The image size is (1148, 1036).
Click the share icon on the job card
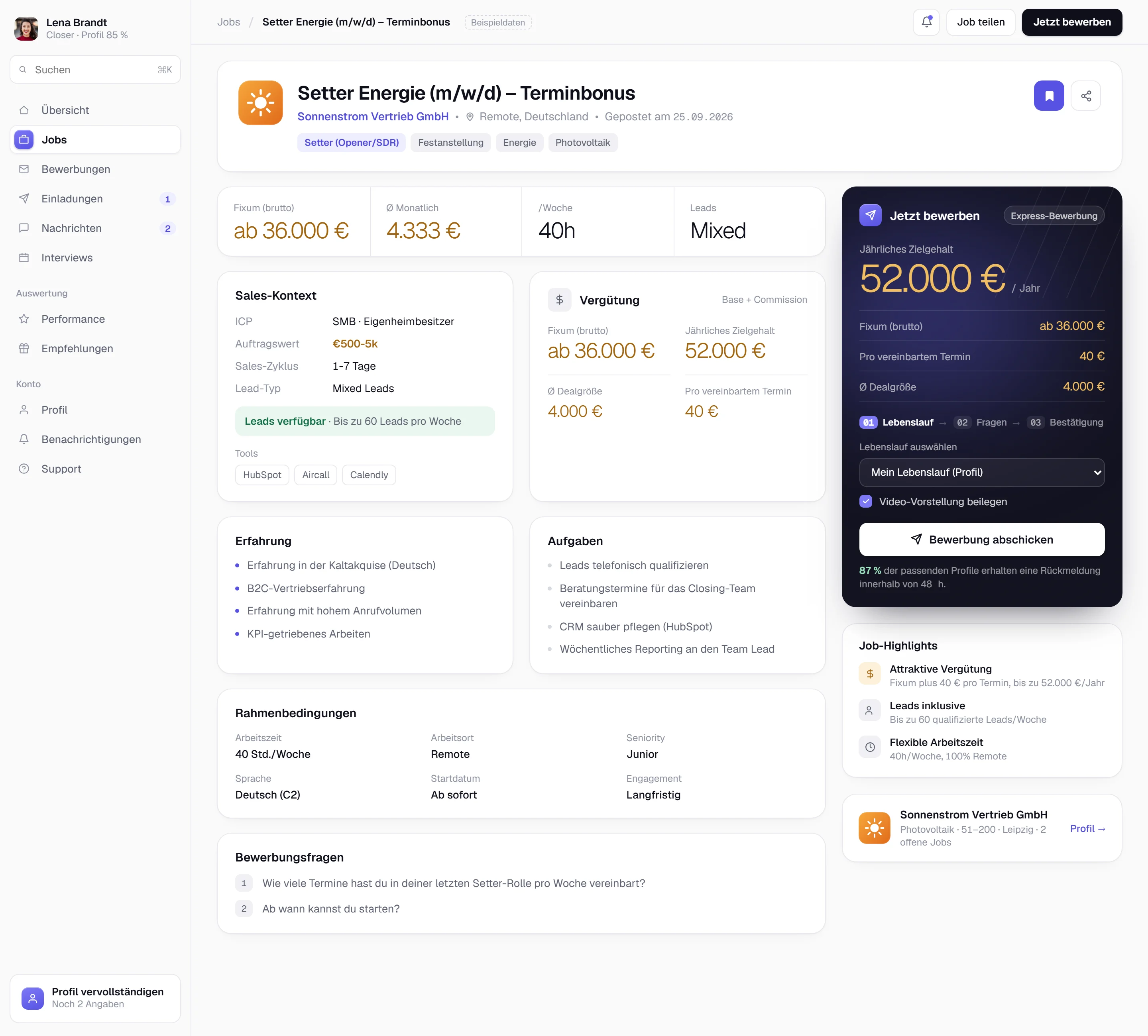tap(1086, 96)
